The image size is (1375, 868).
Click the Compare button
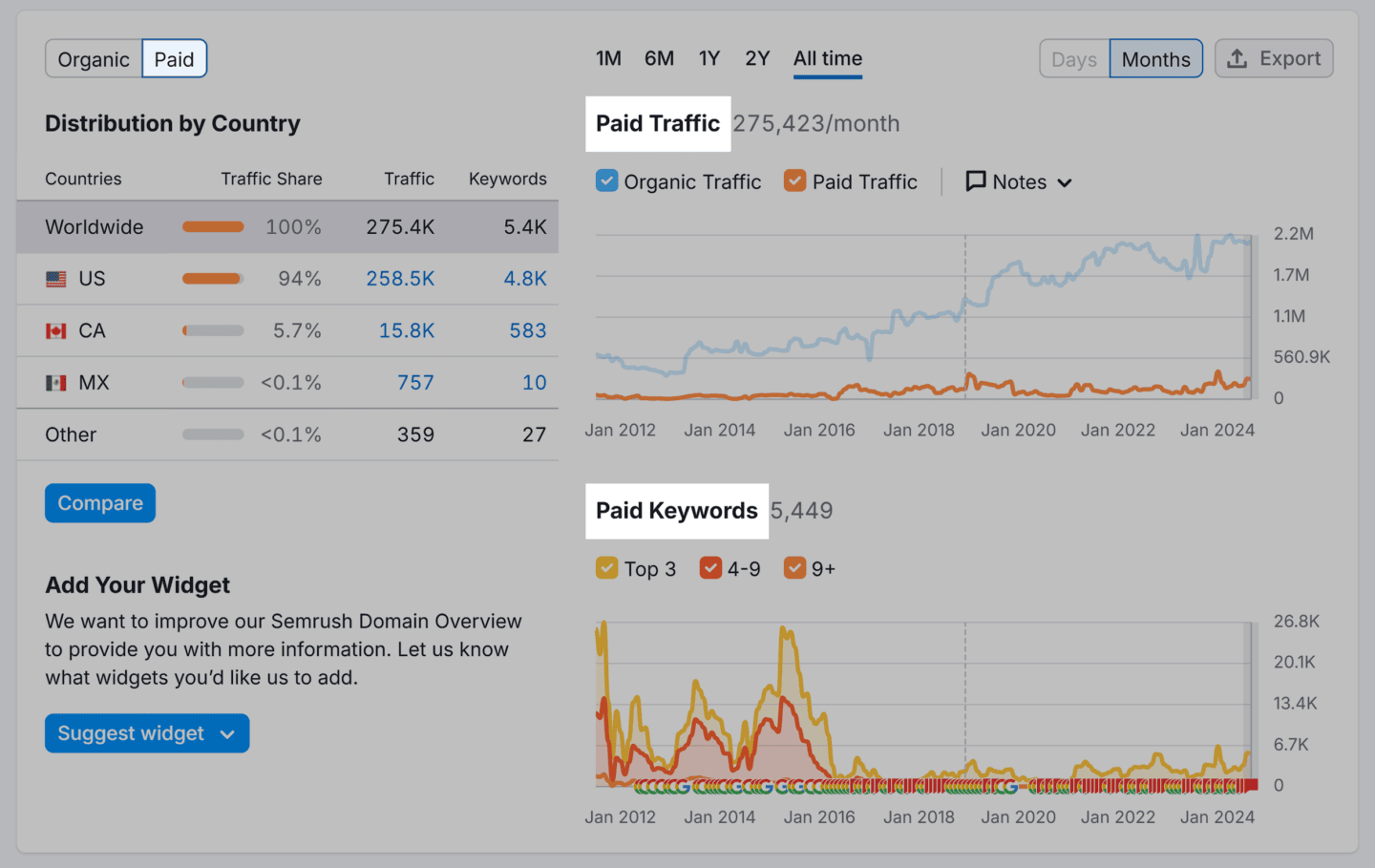pyautogui.click(x=99, y=502)
